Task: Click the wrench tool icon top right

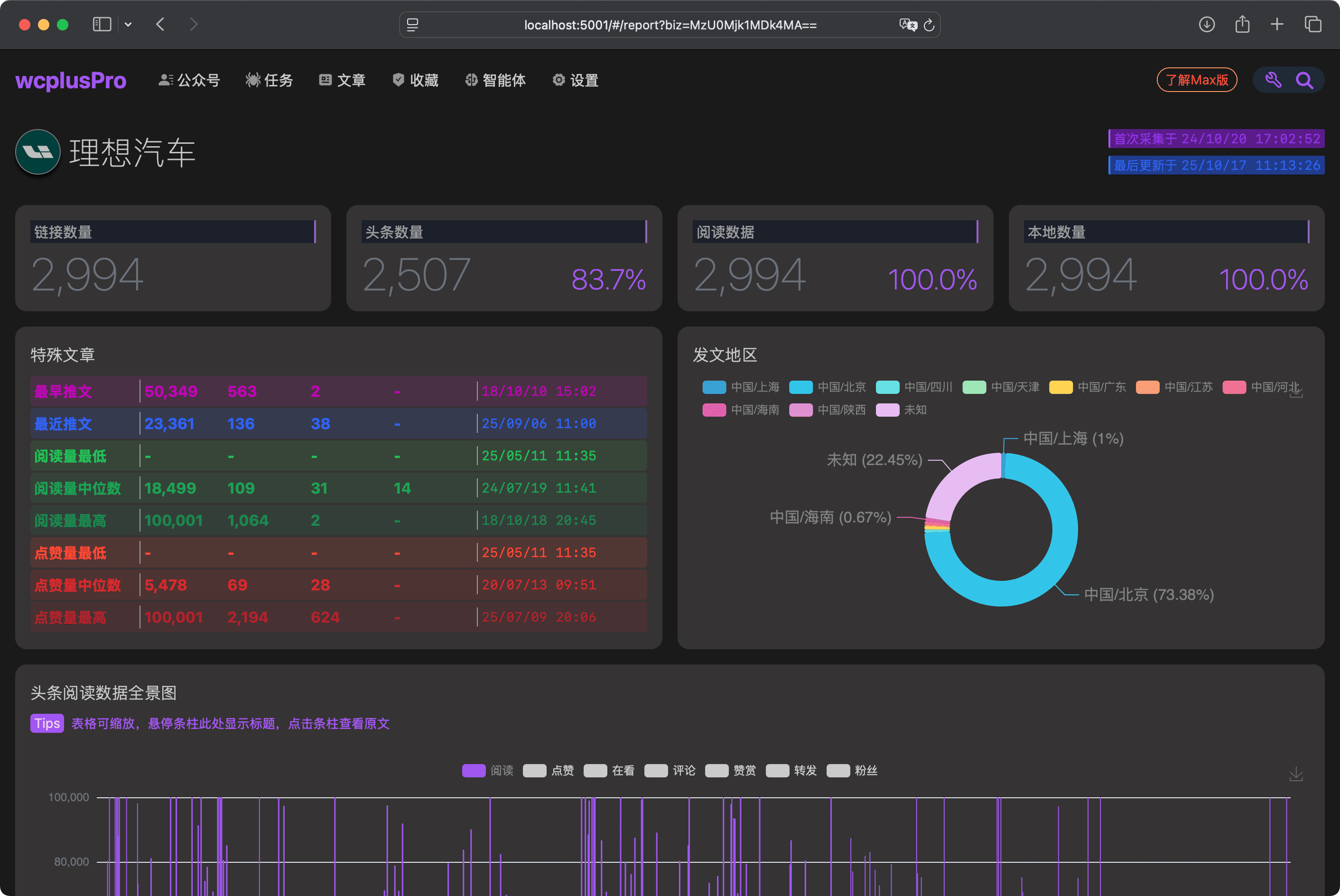Action: click(1273, 80)
